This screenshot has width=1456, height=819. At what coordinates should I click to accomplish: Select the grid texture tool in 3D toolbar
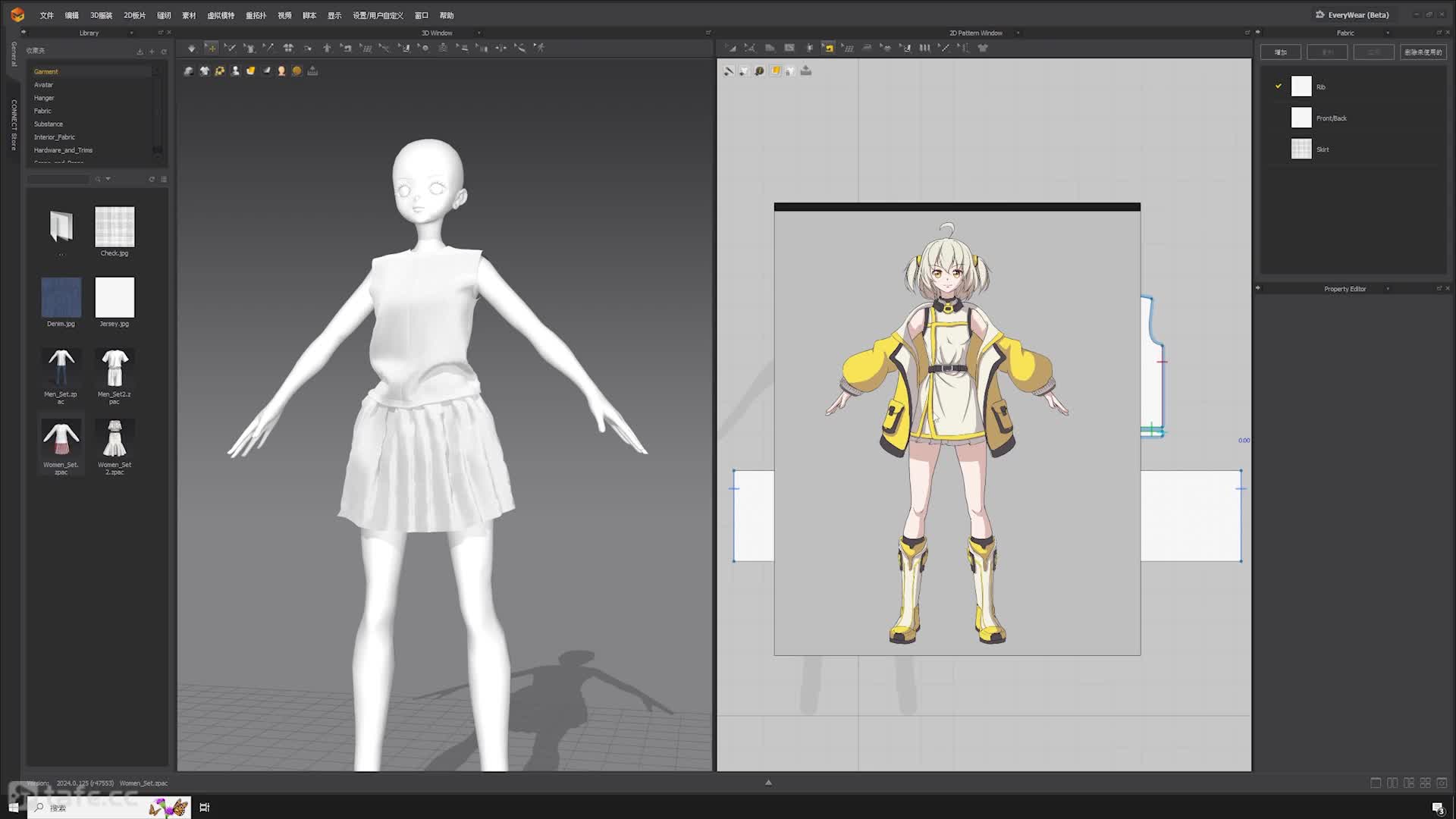366,48
